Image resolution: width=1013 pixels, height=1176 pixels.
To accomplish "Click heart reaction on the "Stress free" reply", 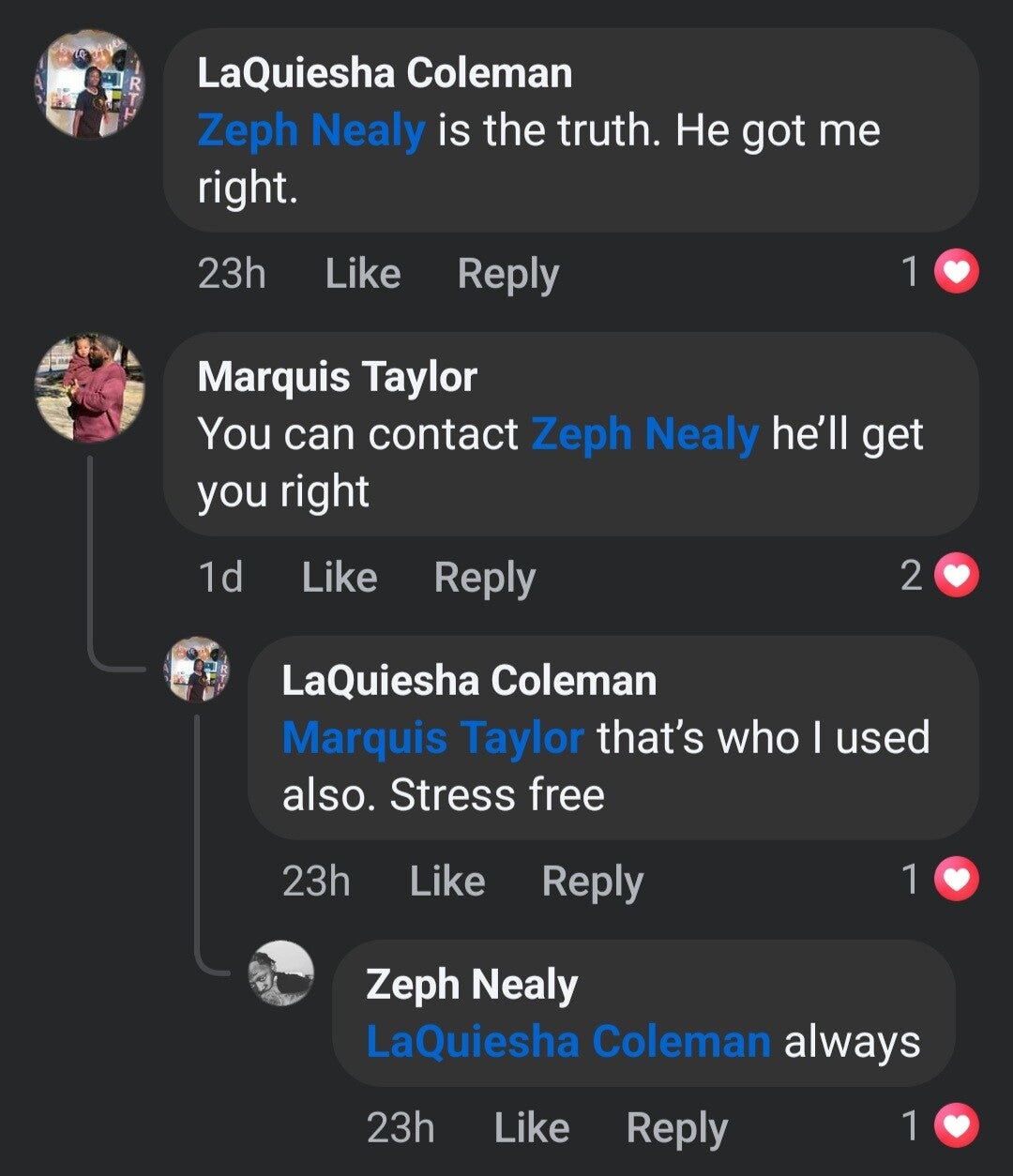I will pyautogui.click(x=958, y=881).
